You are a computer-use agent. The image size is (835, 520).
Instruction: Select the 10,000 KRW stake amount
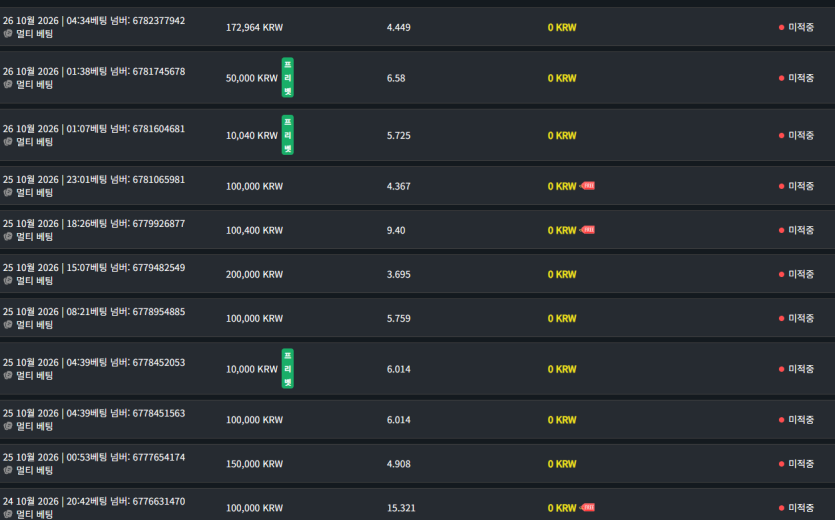(x=252, y=369)
